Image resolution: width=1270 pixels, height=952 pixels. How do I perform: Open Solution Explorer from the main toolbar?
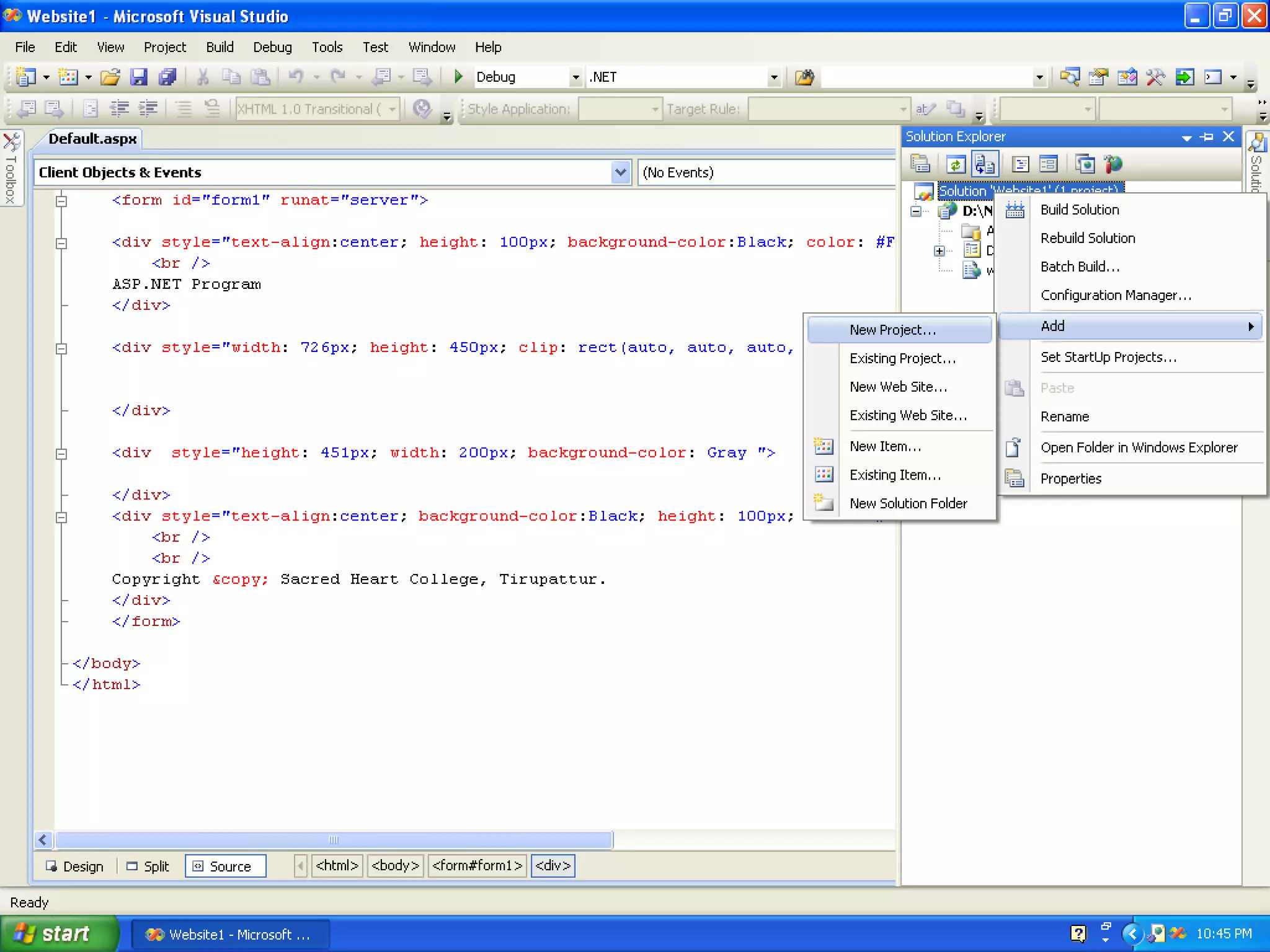(1070, 77)
